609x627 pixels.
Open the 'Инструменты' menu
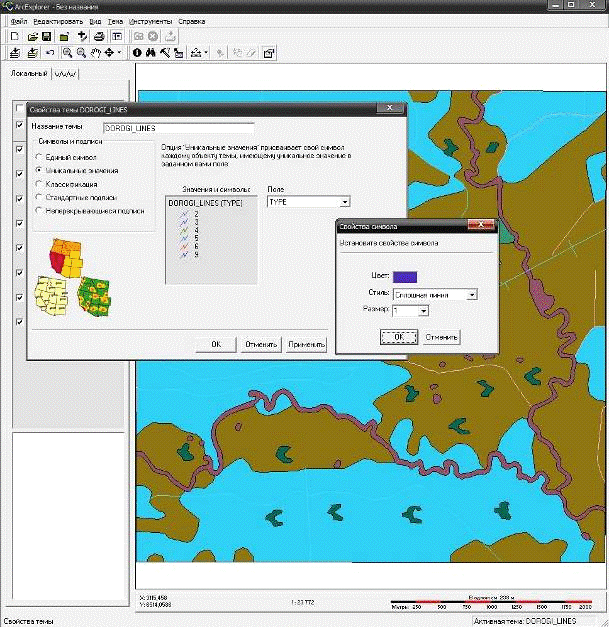click(152, 21)
